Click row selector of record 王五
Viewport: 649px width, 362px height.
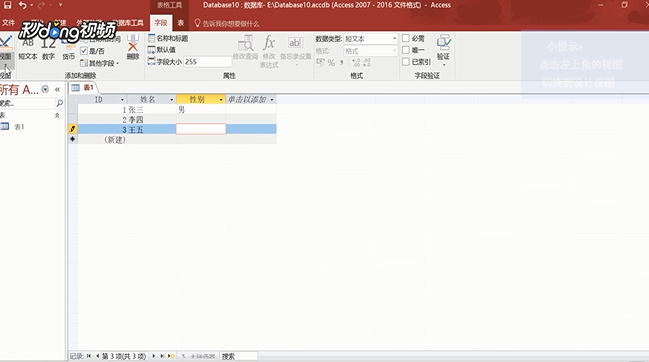tap(73, 129)
